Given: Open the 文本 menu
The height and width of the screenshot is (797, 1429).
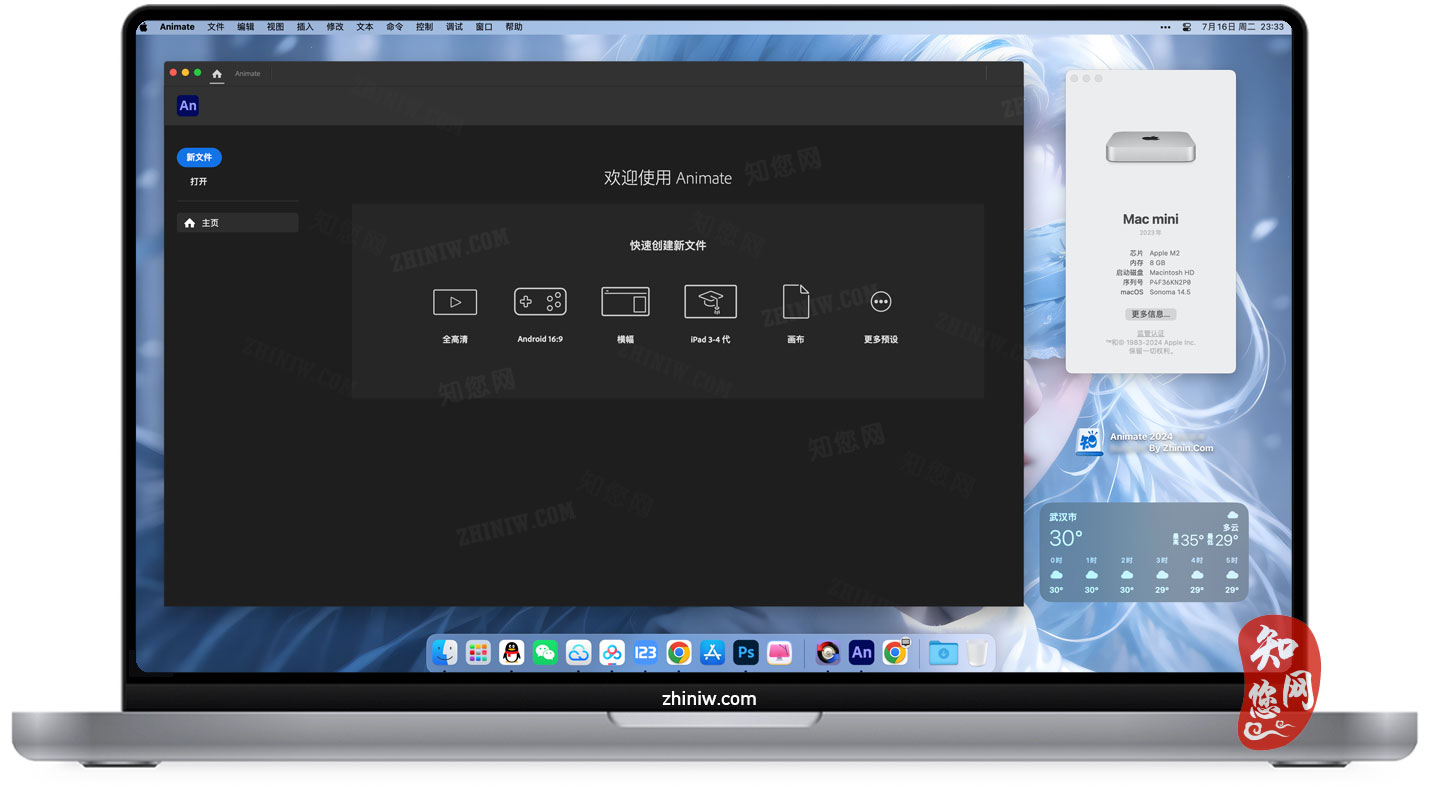Looking at the screenshot, I should tap(365, 27).
